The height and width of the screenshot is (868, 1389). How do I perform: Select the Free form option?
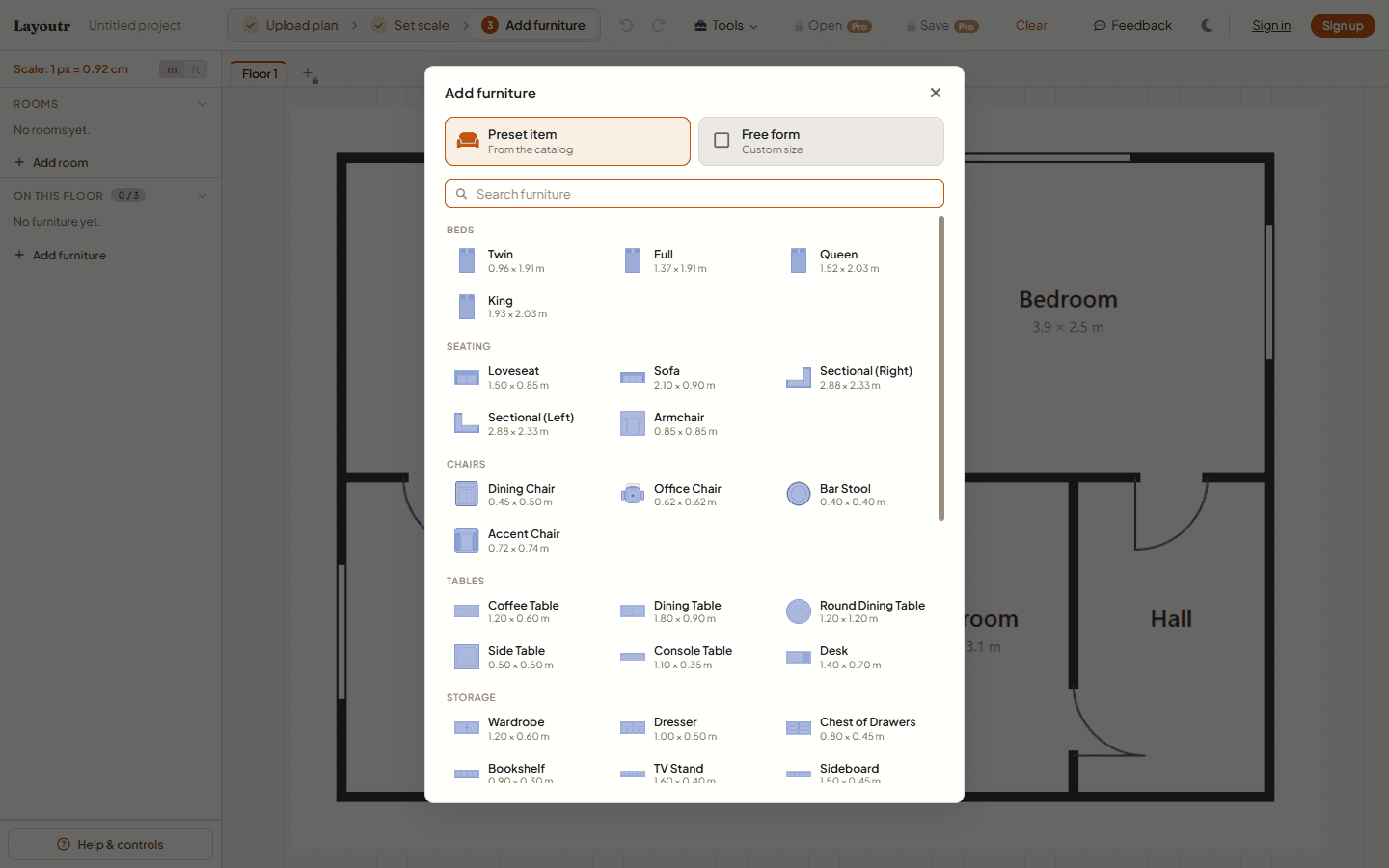pyautogui.click(x=821, y=142)
